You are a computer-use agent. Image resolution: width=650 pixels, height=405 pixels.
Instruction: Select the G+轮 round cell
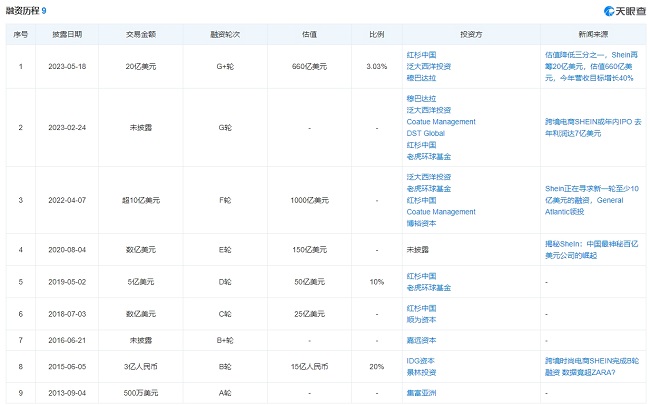tap(225, 66)
